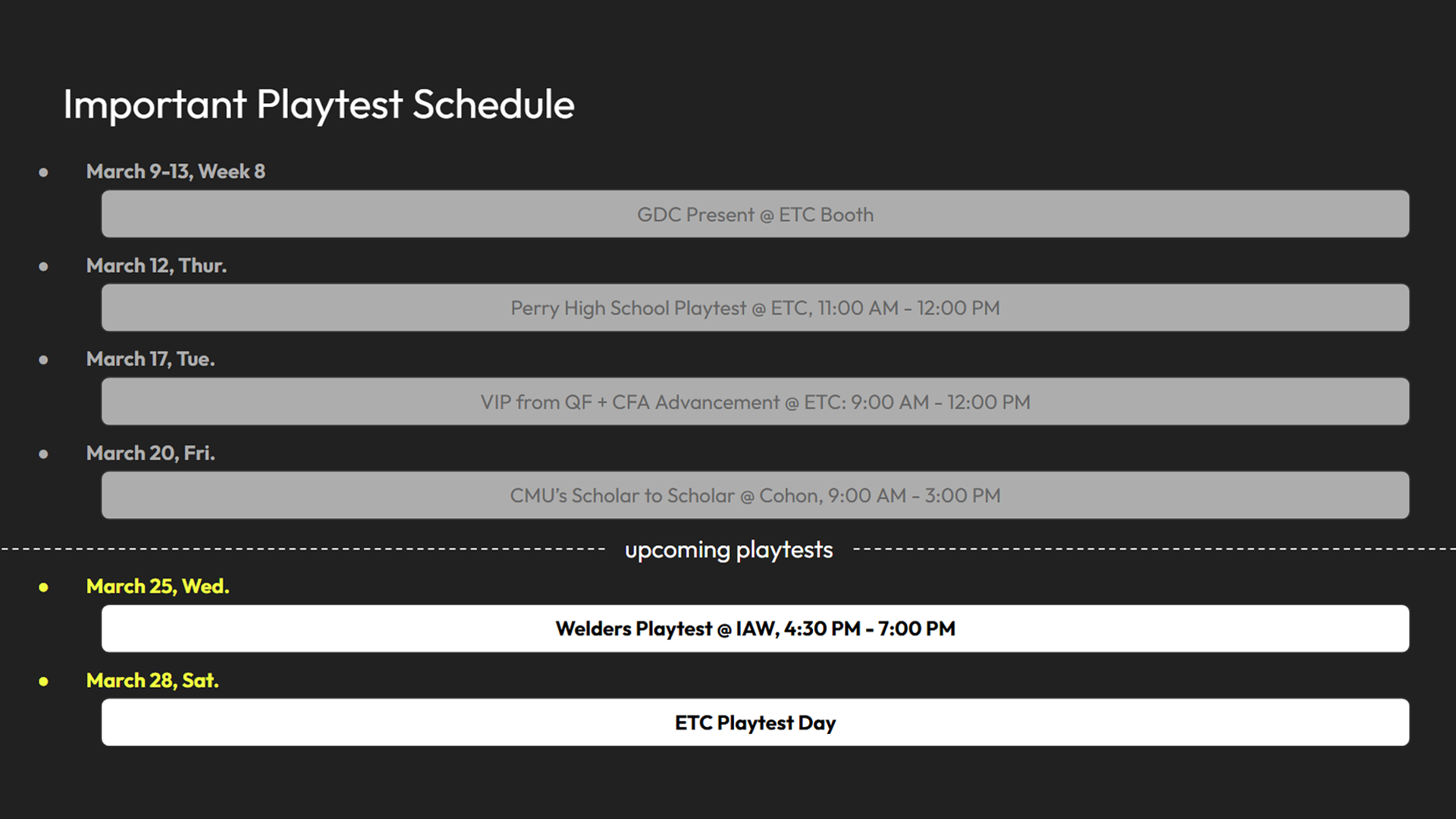
Task: Click the Welders Playtest @ IAW bar
Action: [755, 629]
